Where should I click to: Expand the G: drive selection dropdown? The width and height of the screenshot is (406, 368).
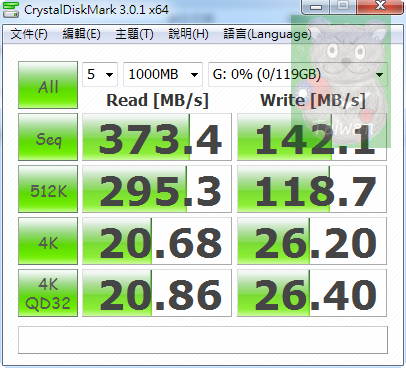(x=298, y=74)
